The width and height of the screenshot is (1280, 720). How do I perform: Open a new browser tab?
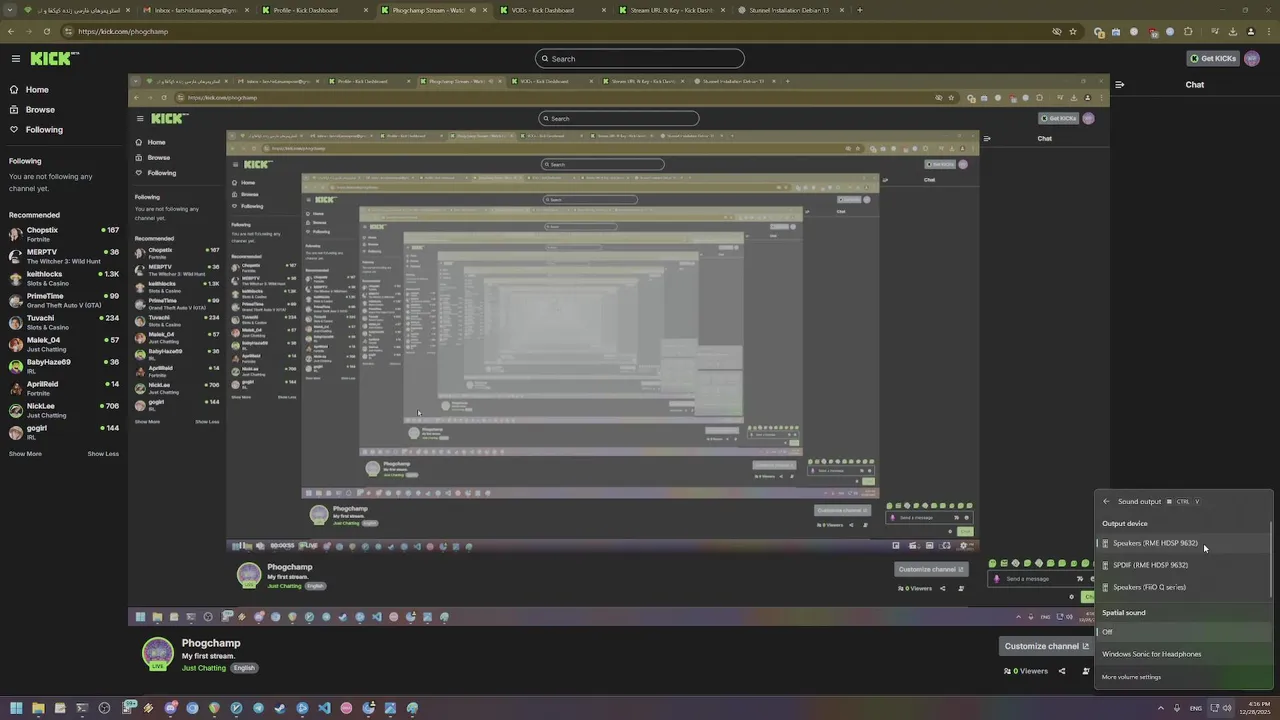coord(859,10)
